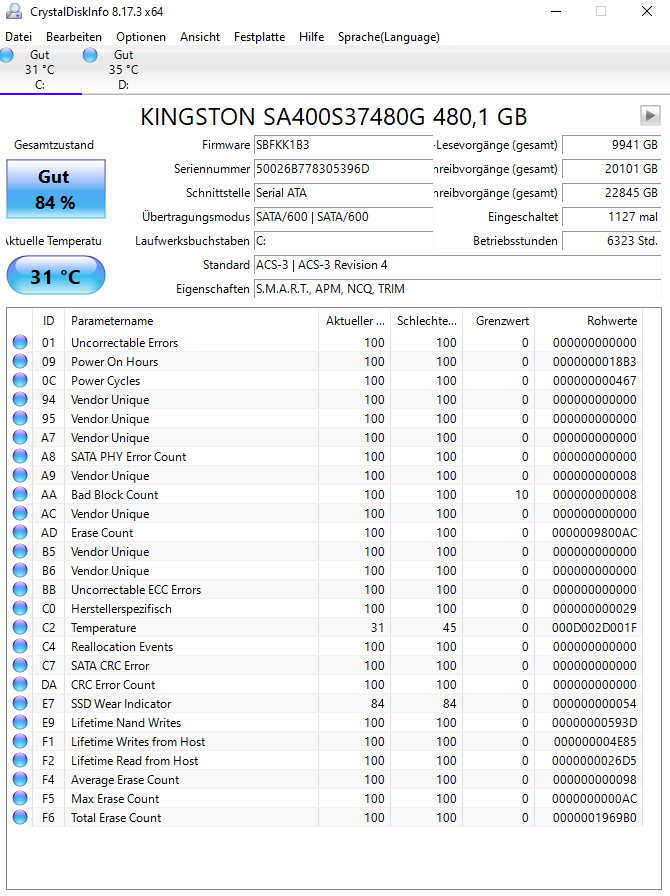Viewport: 670px width, 896px height.
Task: Click the Aktueller column header
Action: [x=354, y=321]
